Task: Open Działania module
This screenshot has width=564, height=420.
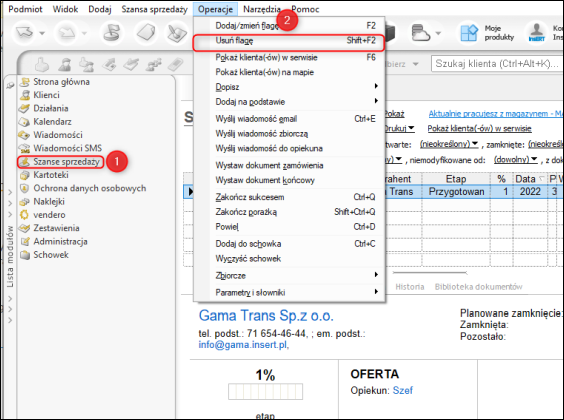Action: tap(44, 109)
